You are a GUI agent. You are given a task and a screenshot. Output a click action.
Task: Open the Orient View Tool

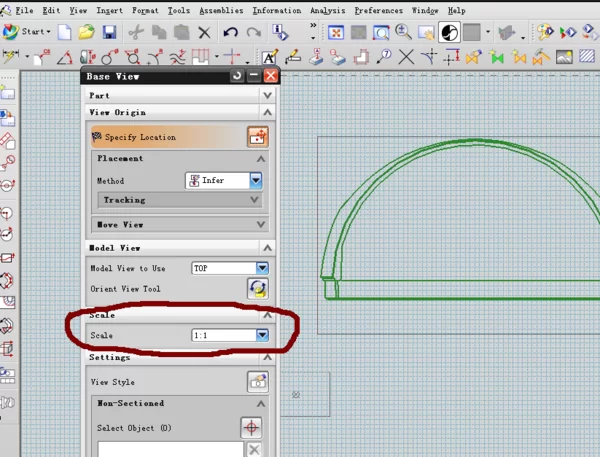(258, 289)
